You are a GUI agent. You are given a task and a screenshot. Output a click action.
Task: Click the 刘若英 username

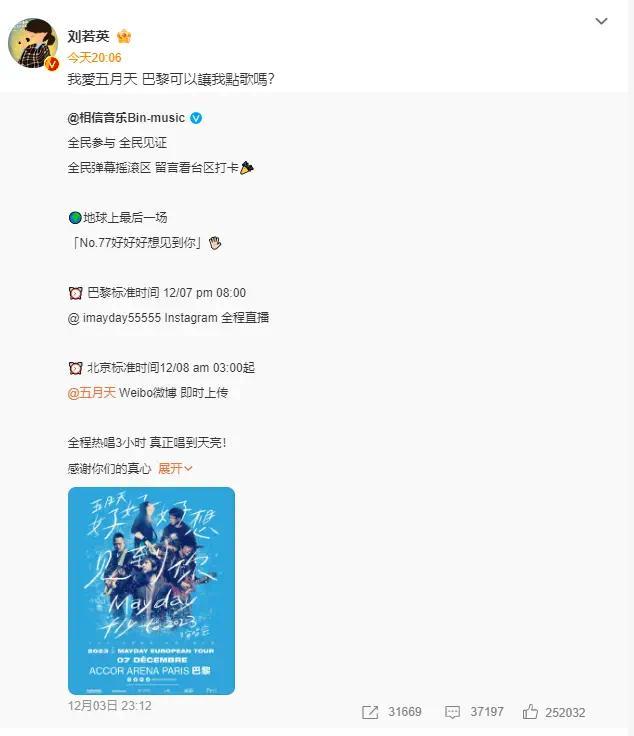coord(88,36)
